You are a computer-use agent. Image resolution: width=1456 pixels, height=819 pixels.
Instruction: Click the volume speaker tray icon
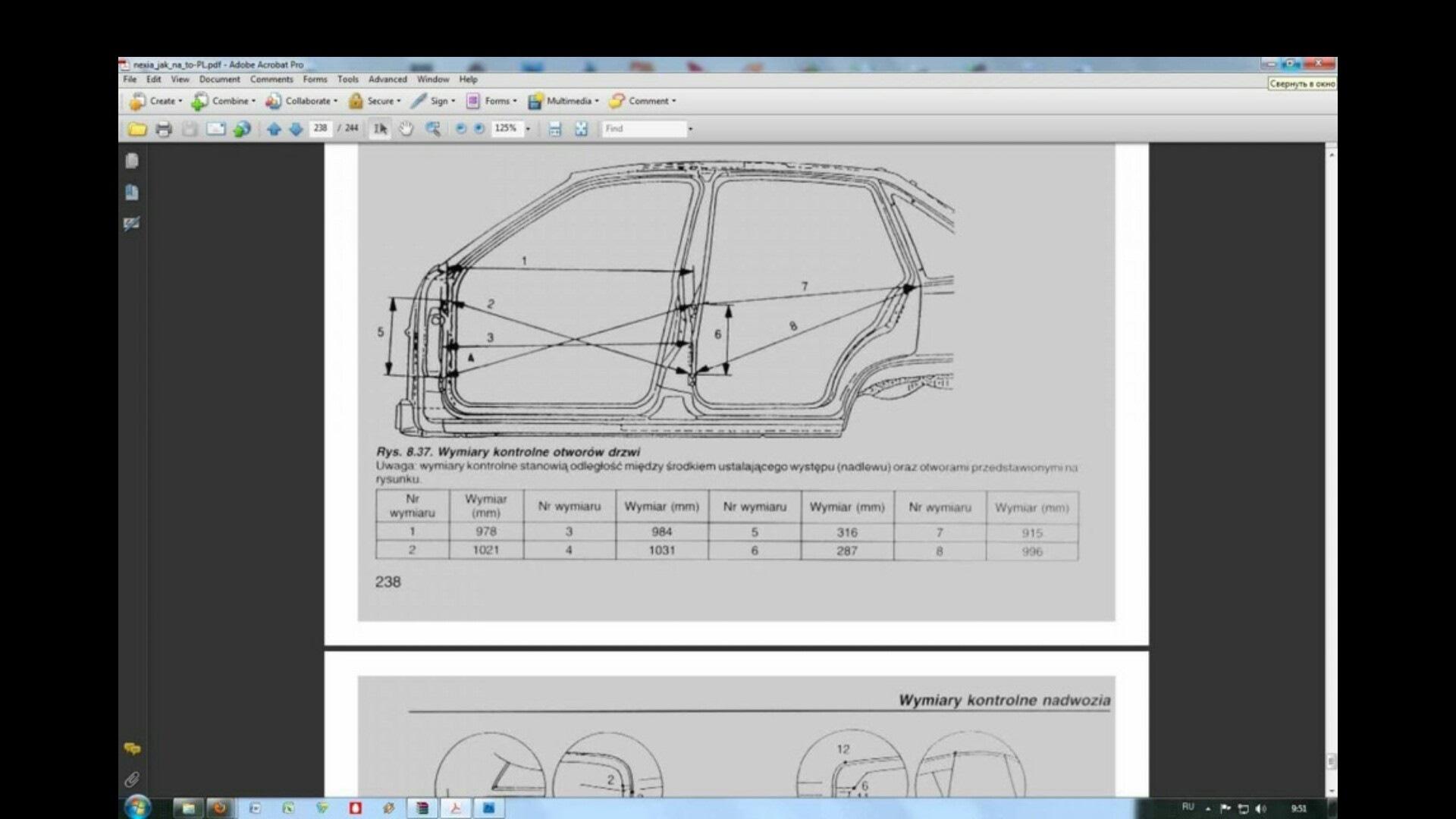click(1260, 808)
